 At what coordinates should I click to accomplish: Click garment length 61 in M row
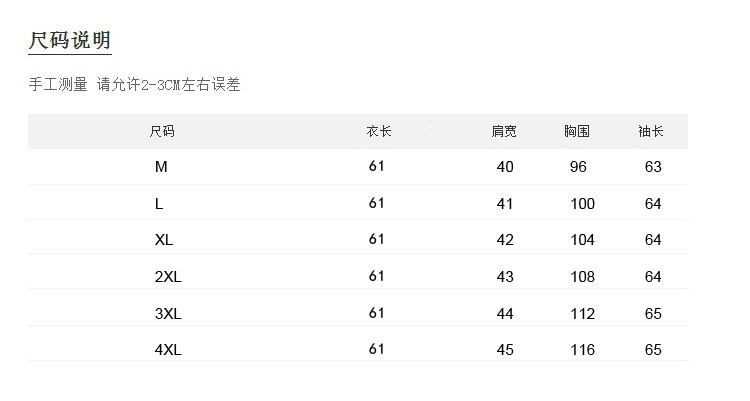377,166
